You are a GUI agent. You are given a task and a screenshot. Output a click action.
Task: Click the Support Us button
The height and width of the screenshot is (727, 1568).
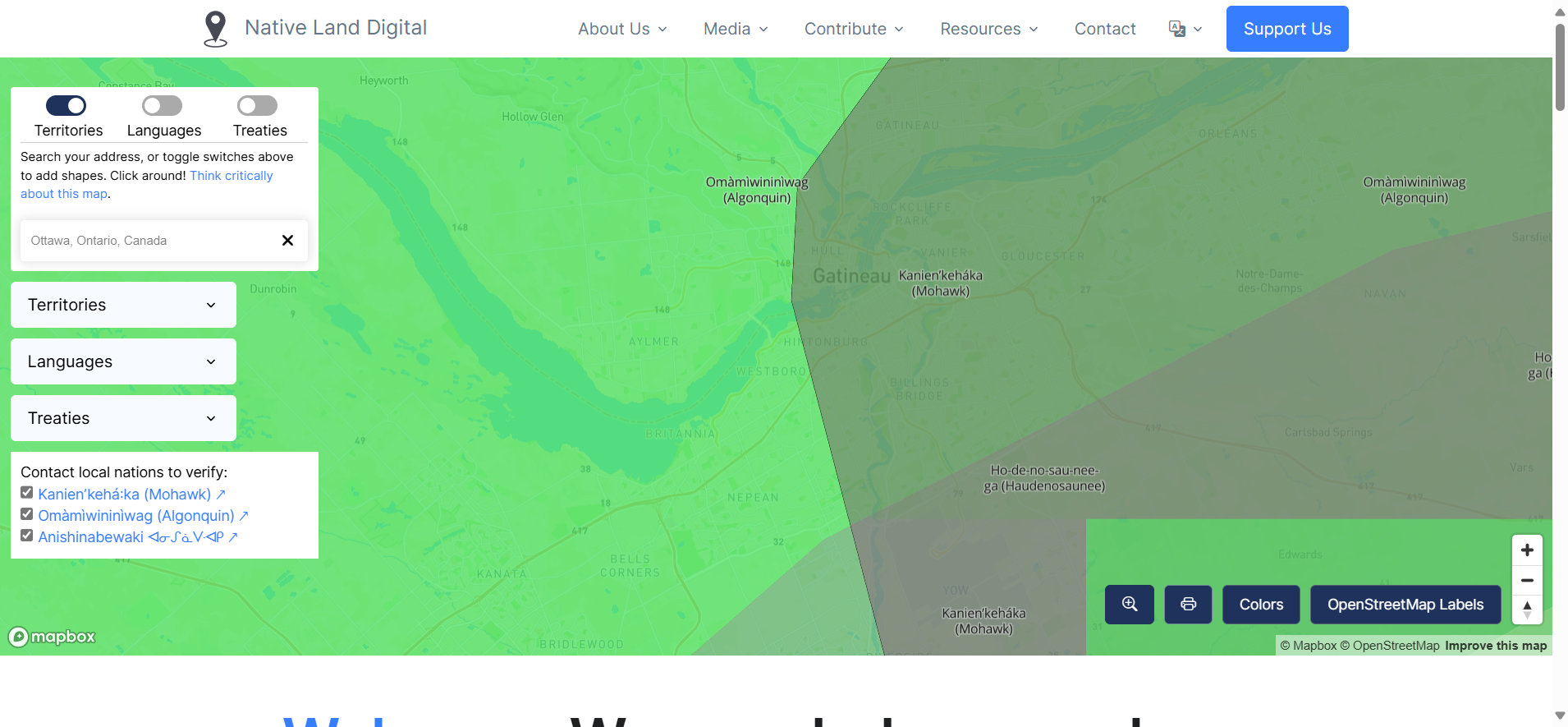click(1286, 29)
